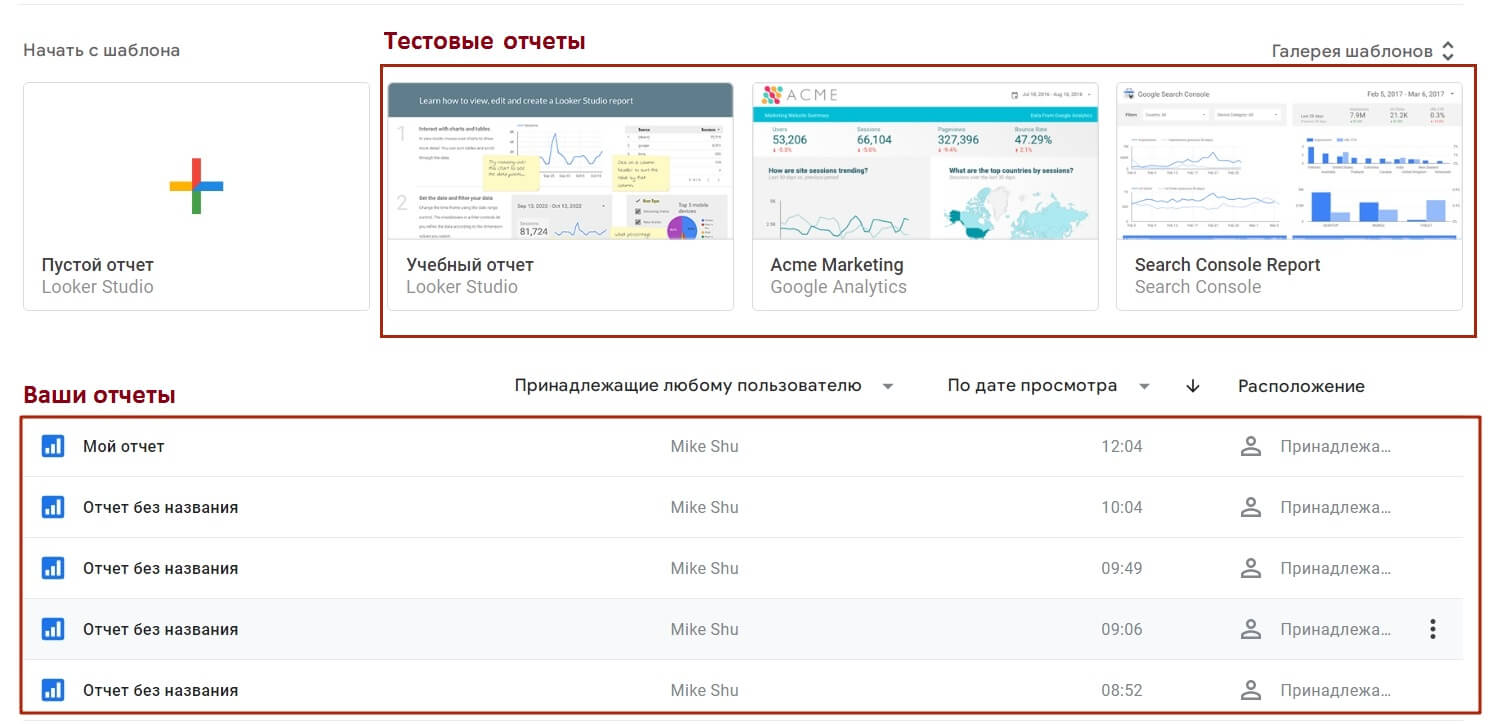This screenshot has height=724, width=1508.
Task: Click Google Analytics subtitle under Acme Marketing
Action: tap(838, 287)
